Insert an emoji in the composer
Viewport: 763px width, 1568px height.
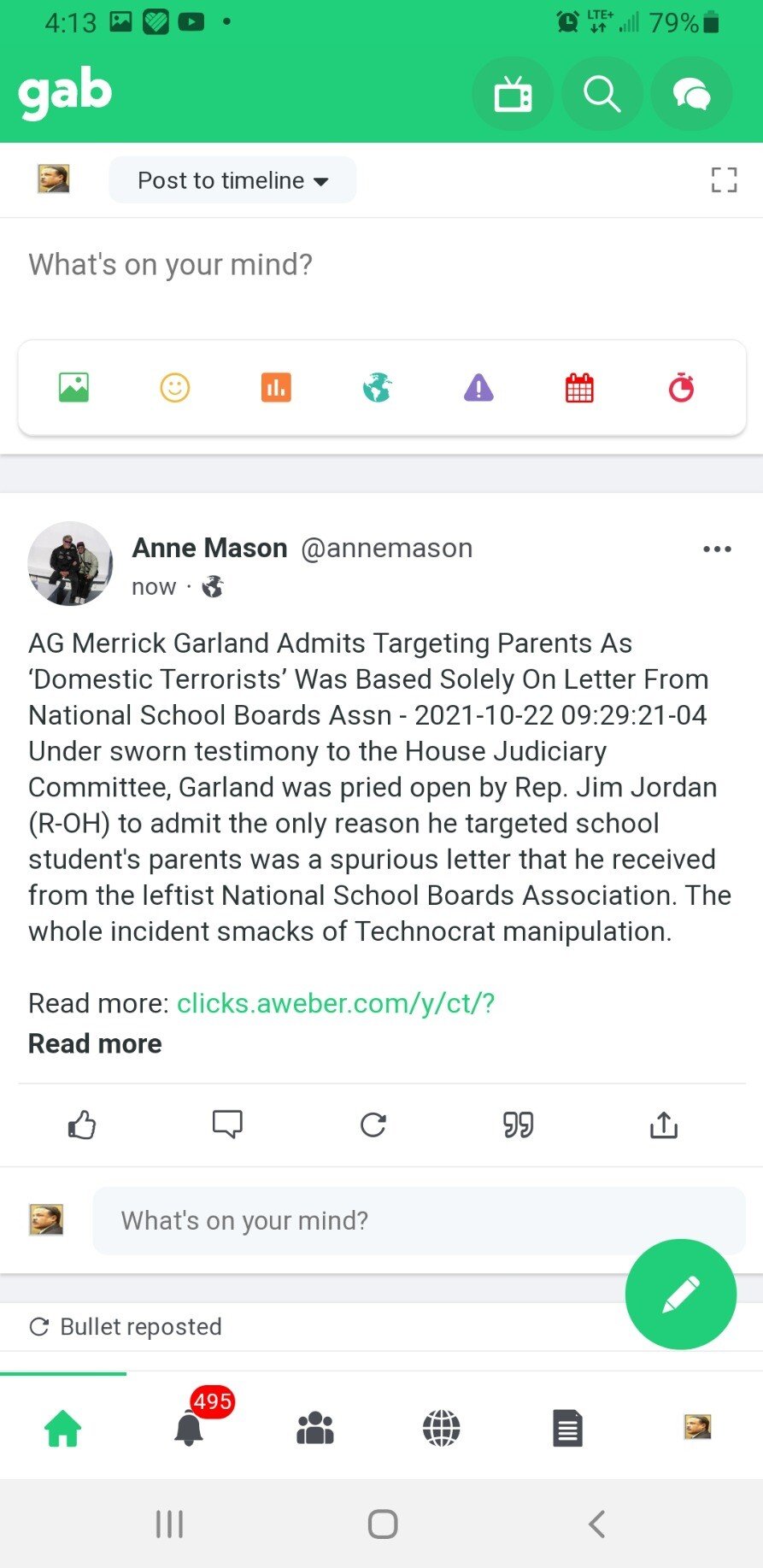tap(175, 388)
